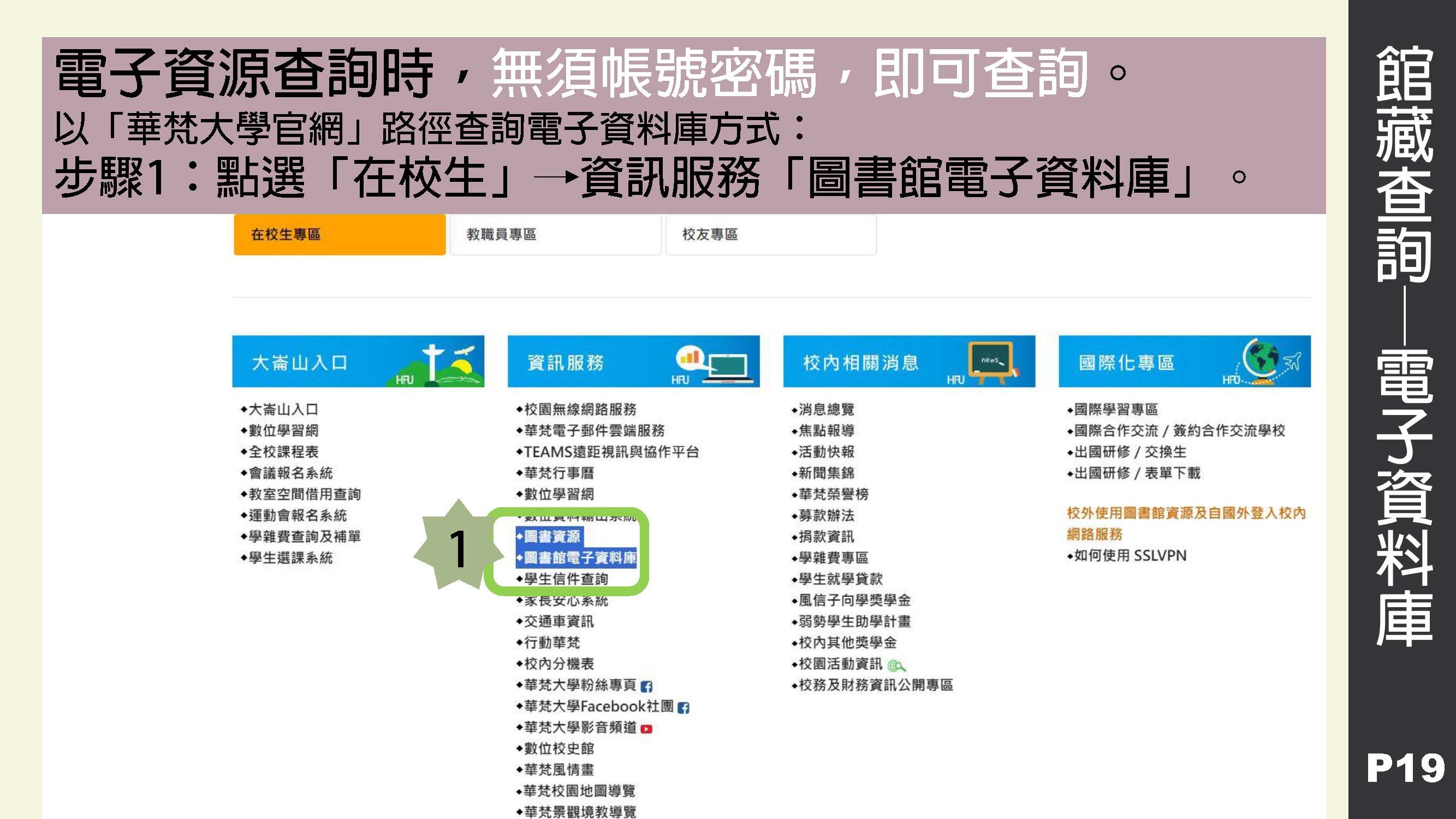Image resolution: width=1456 pixels, height=819 pixels.
Task: Open 華梵大學影音頻道 link text
Action: 580,727
